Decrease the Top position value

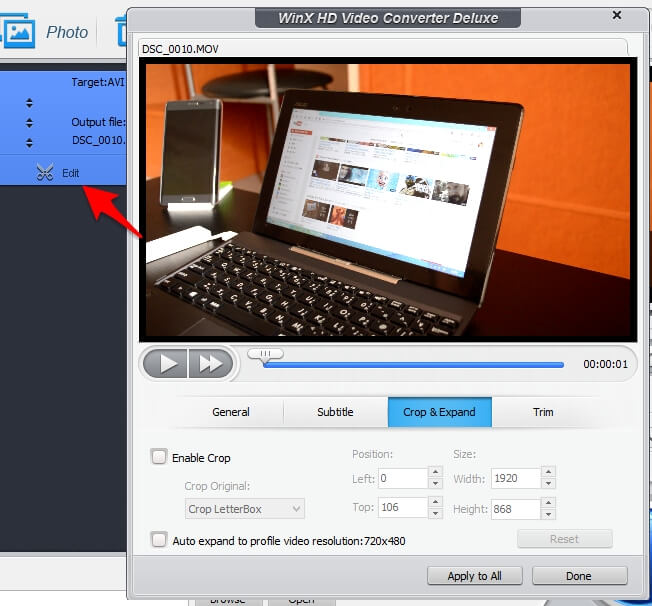click(x=435, y=513)
